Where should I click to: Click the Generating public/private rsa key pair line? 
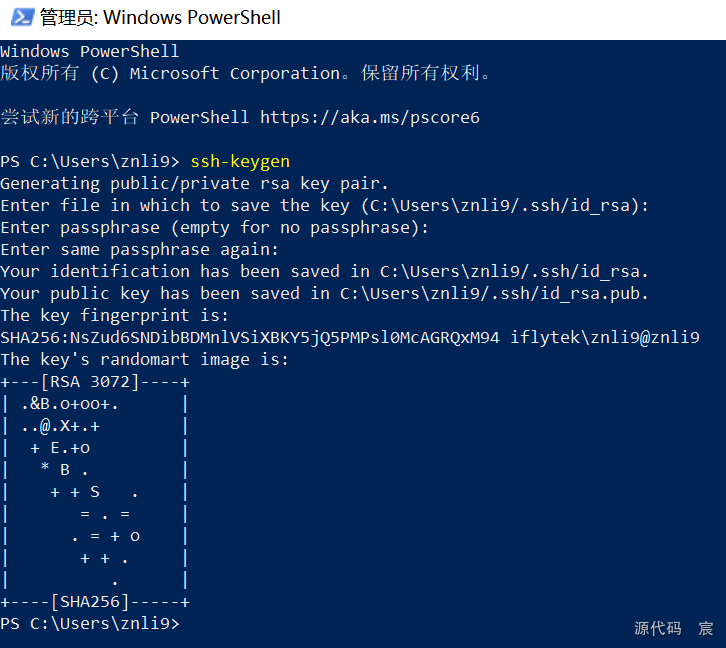click(x=194, y=183)
